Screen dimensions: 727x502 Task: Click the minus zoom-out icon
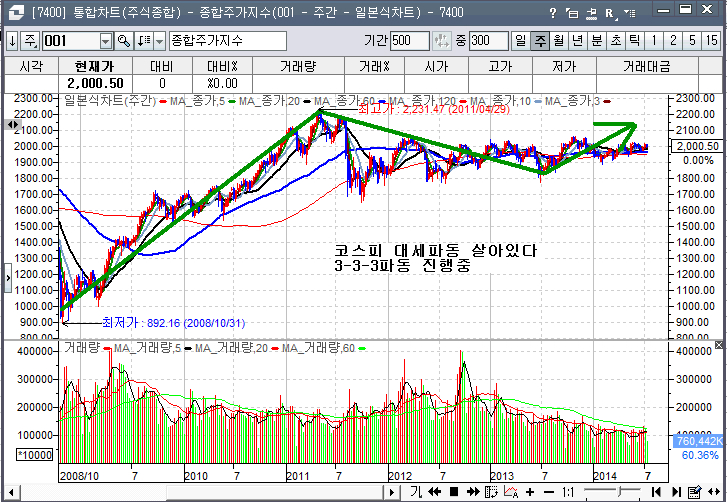click(x=548, y=492)
